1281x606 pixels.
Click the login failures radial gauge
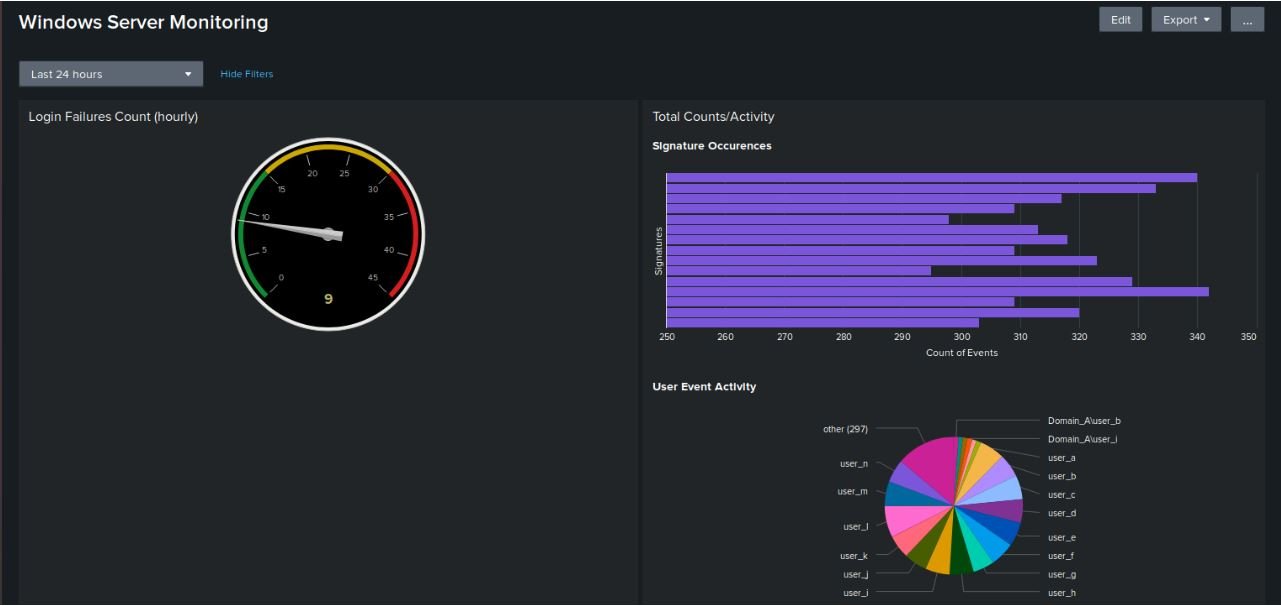[x=328, y=233]
